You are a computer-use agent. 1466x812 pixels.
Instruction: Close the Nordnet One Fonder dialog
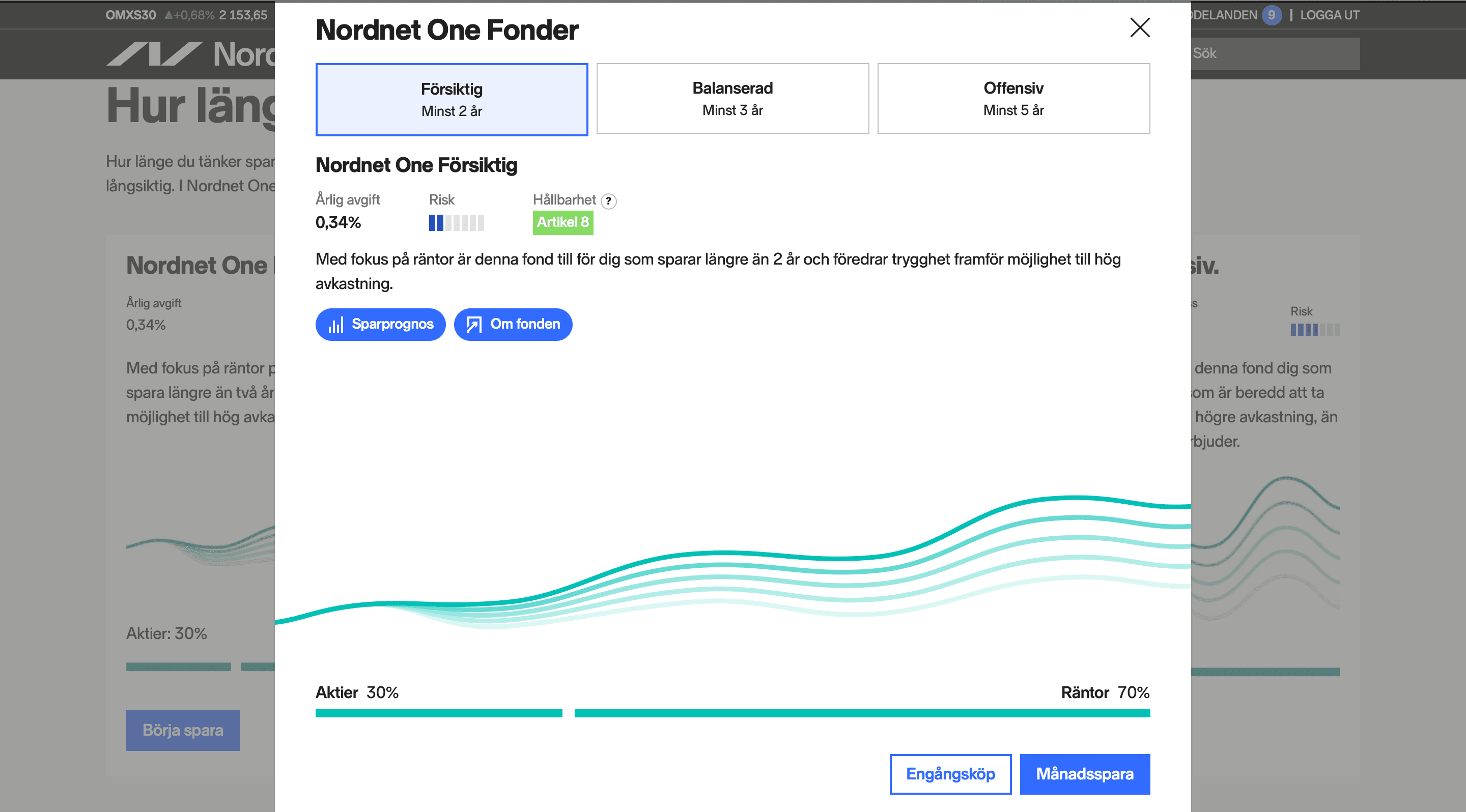point(1139,27)
